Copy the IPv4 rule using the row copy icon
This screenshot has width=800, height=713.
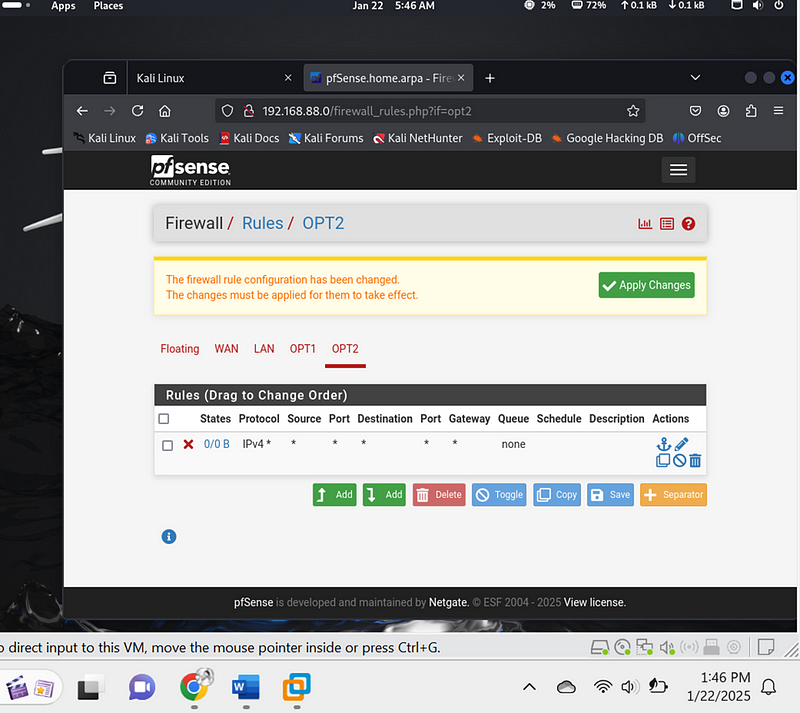coord(663,460)
